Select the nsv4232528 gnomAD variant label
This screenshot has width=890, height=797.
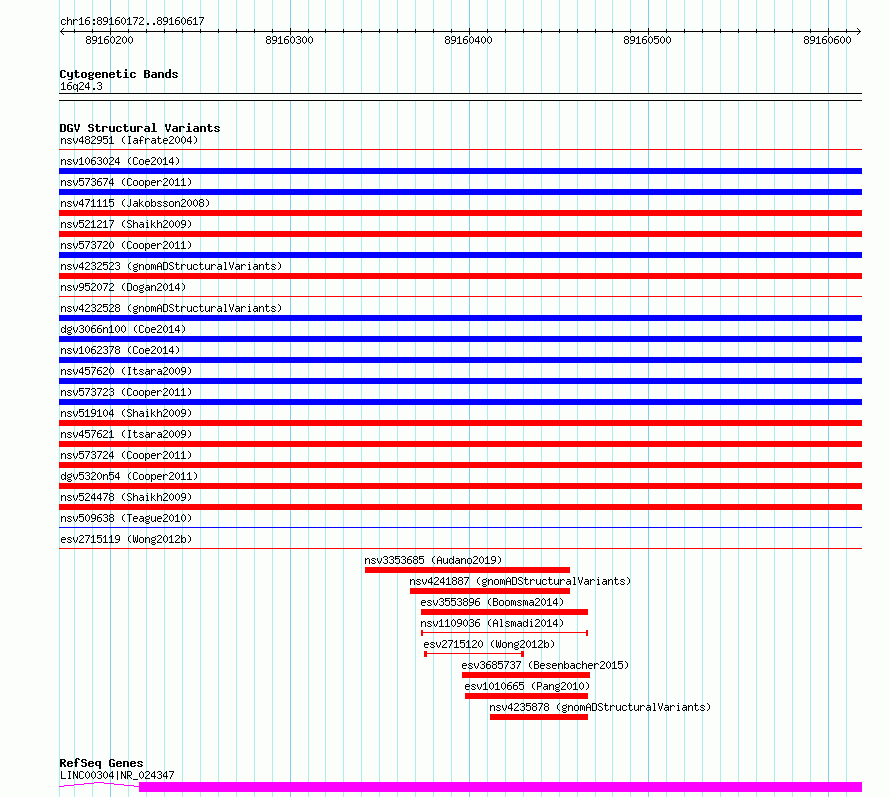(x=171, y=308)
